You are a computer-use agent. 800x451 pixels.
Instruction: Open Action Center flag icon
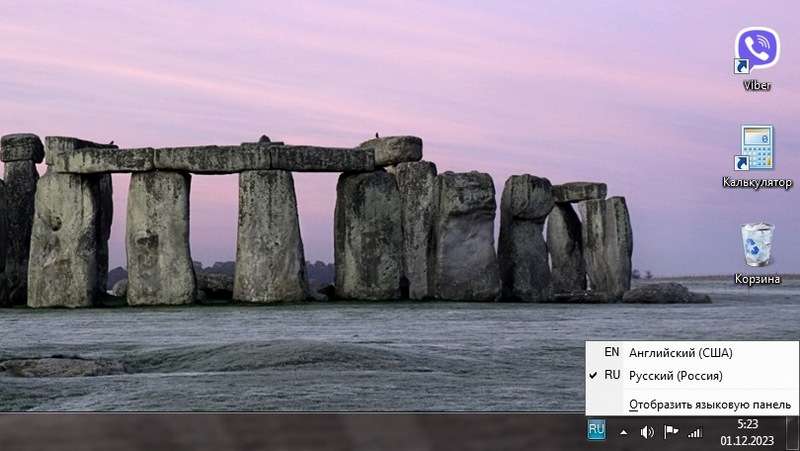[670, 432]
